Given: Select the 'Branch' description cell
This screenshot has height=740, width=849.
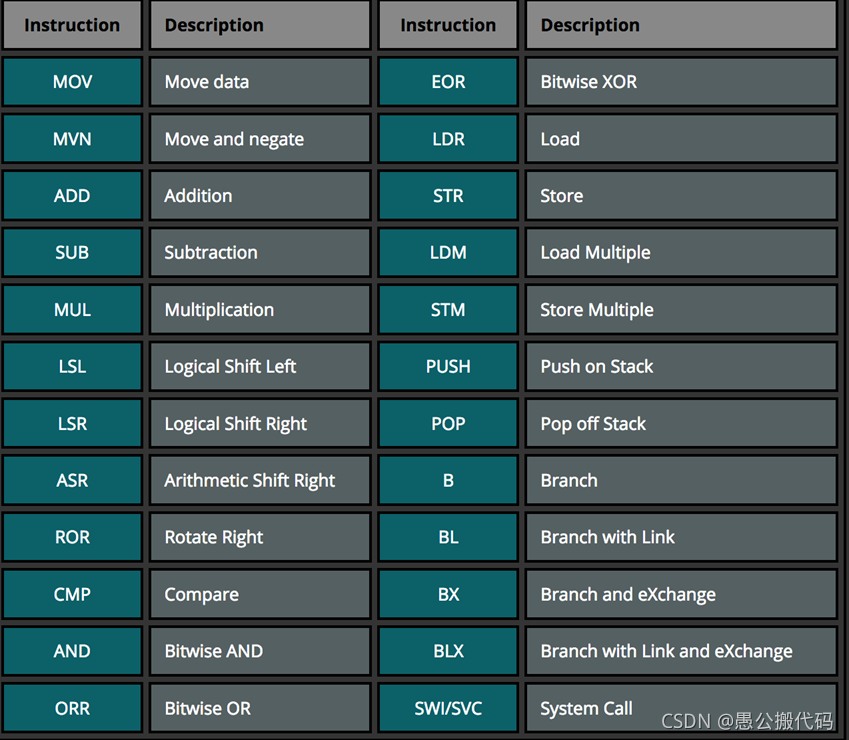Looking at the screenshot, I should point(682,481).
